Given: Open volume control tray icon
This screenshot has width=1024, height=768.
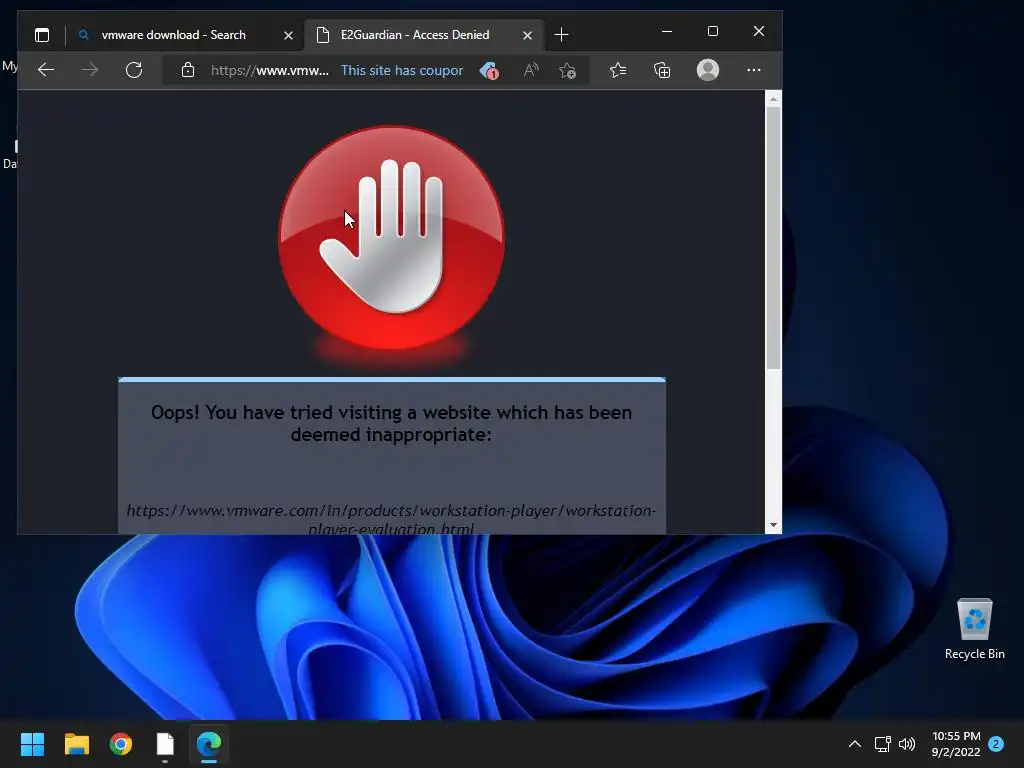Looking at the screenshot, I should point(906,744).
